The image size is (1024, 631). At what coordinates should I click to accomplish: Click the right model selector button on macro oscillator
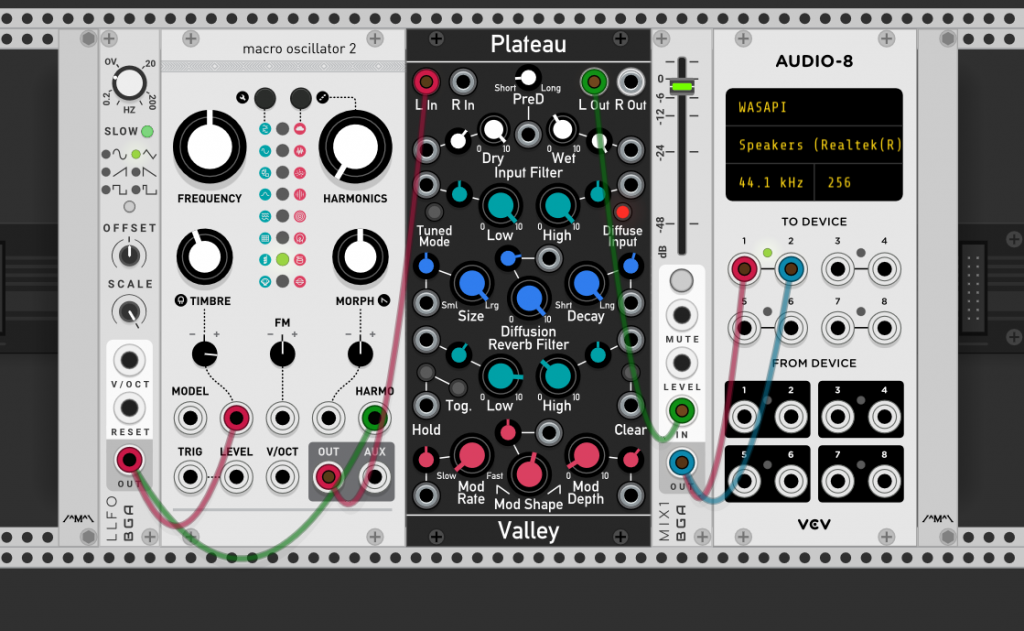[300, 99]
